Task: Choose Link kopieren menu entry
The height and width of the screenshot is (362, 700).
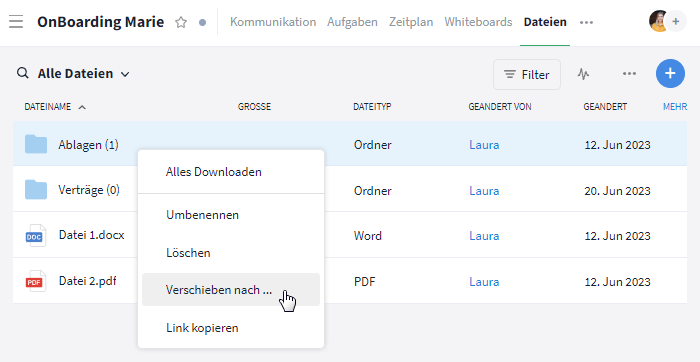Action: coord(202,328)
